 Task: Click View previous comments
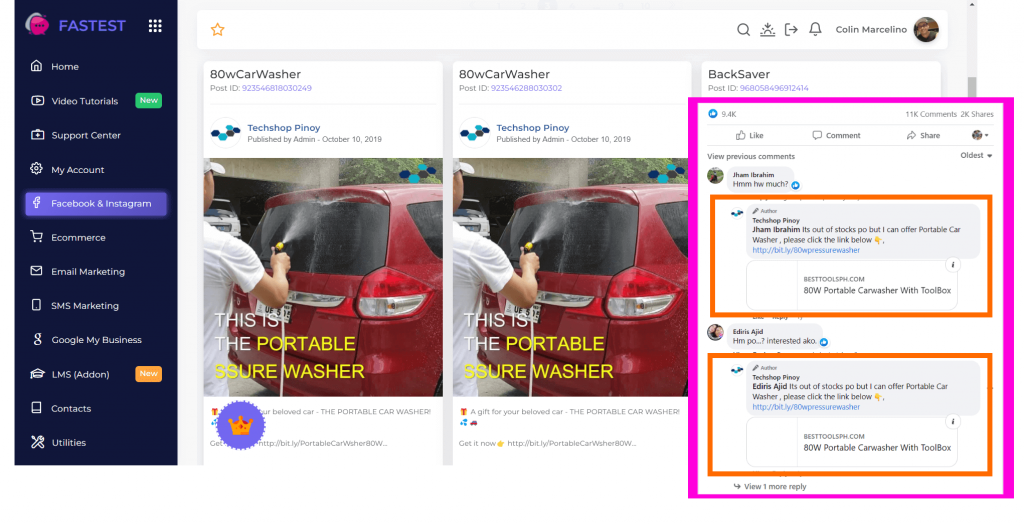751,156
